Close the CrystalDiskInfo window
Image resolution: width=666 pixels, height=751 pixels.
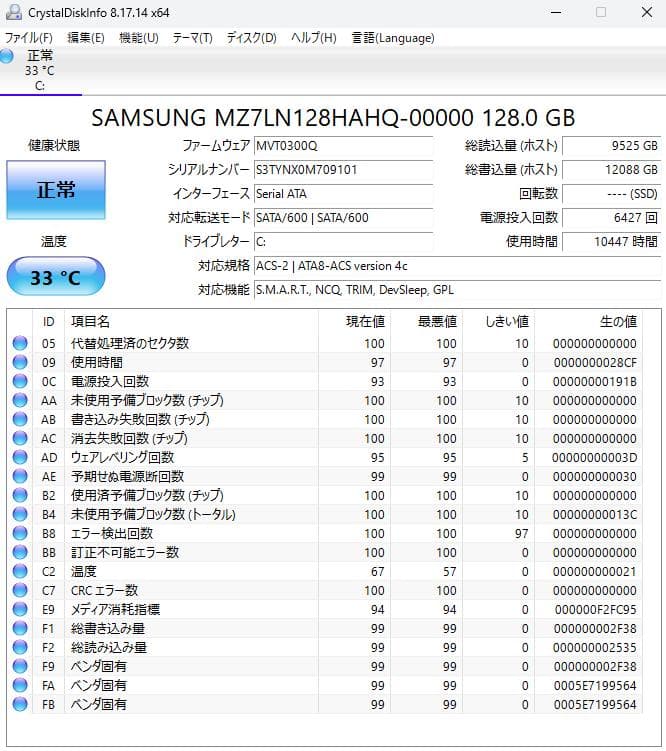coord(647,12)
